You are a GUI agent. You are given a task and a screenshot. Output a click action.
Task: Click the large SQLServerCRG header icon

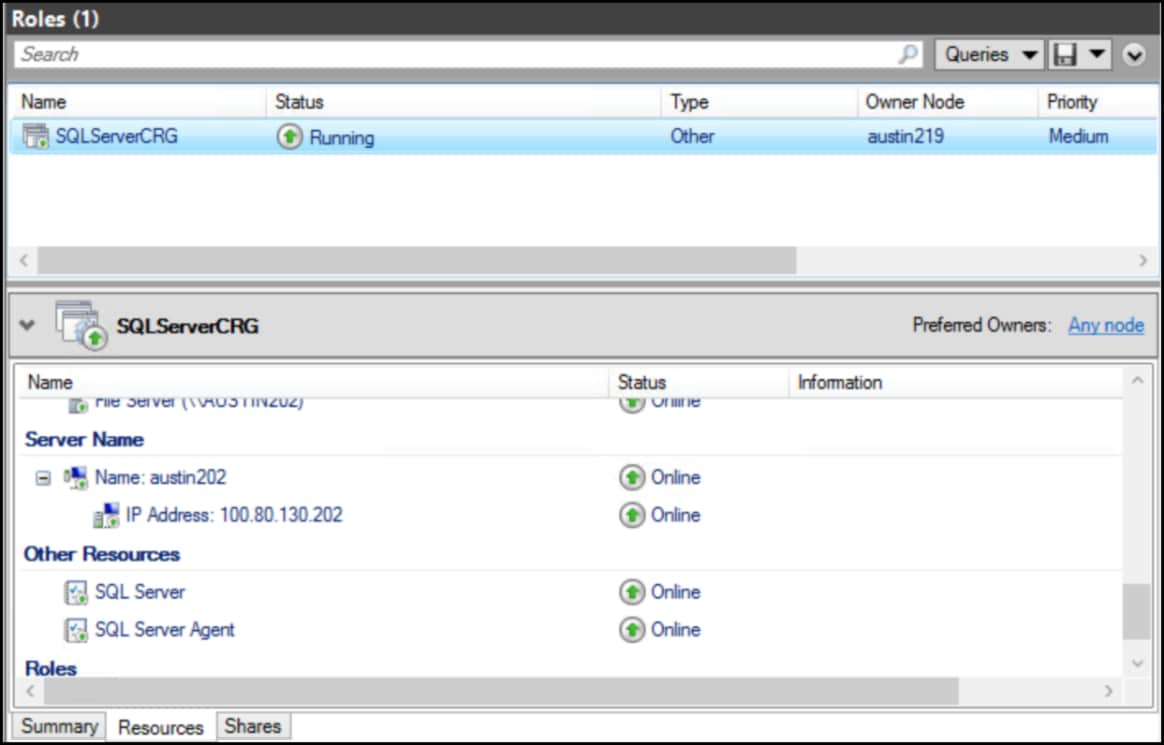[x=81, y=325]
